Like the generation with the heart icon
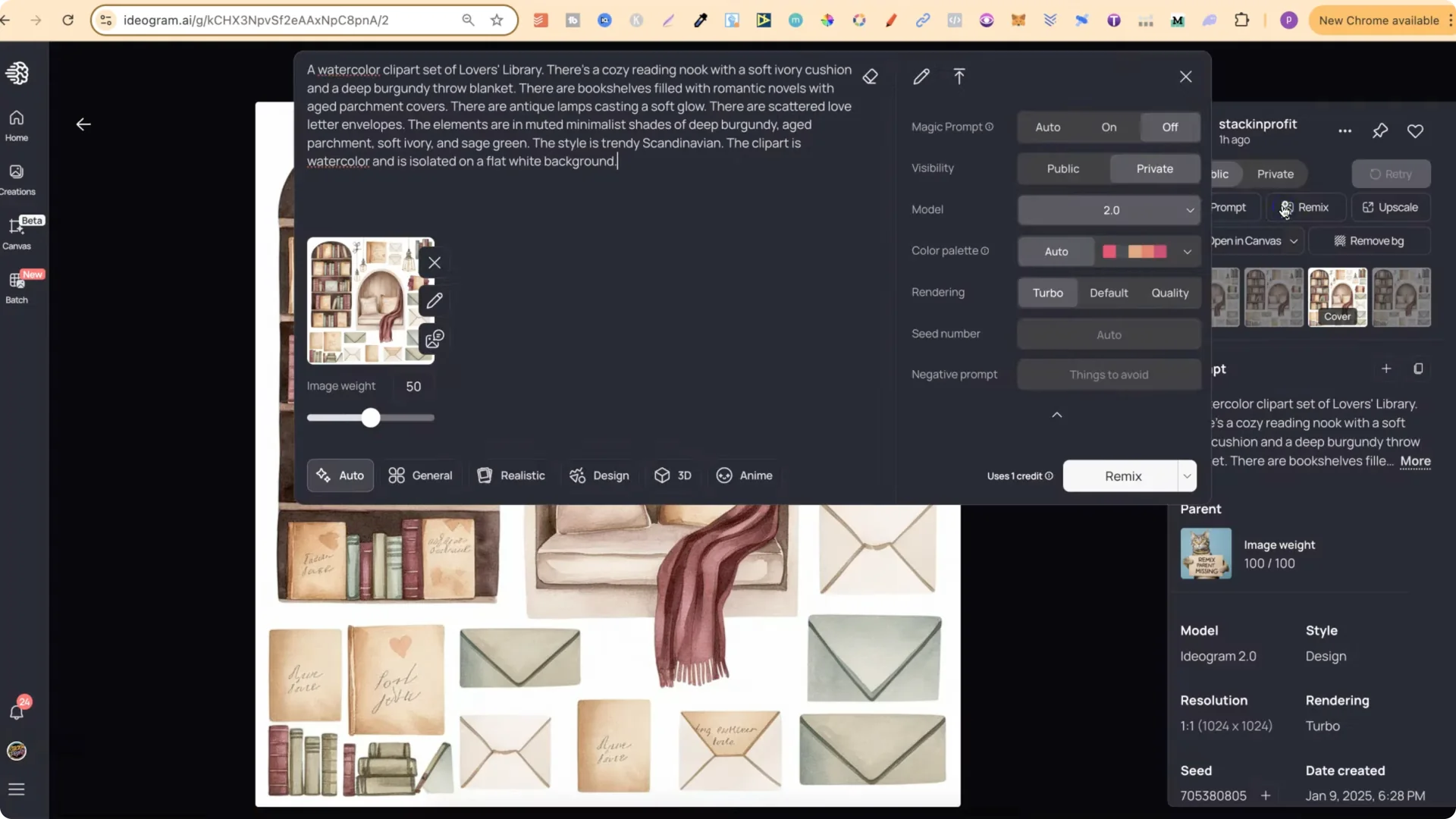The width and height of the screenshot is (1456, 819). (x=1415, y=131)
